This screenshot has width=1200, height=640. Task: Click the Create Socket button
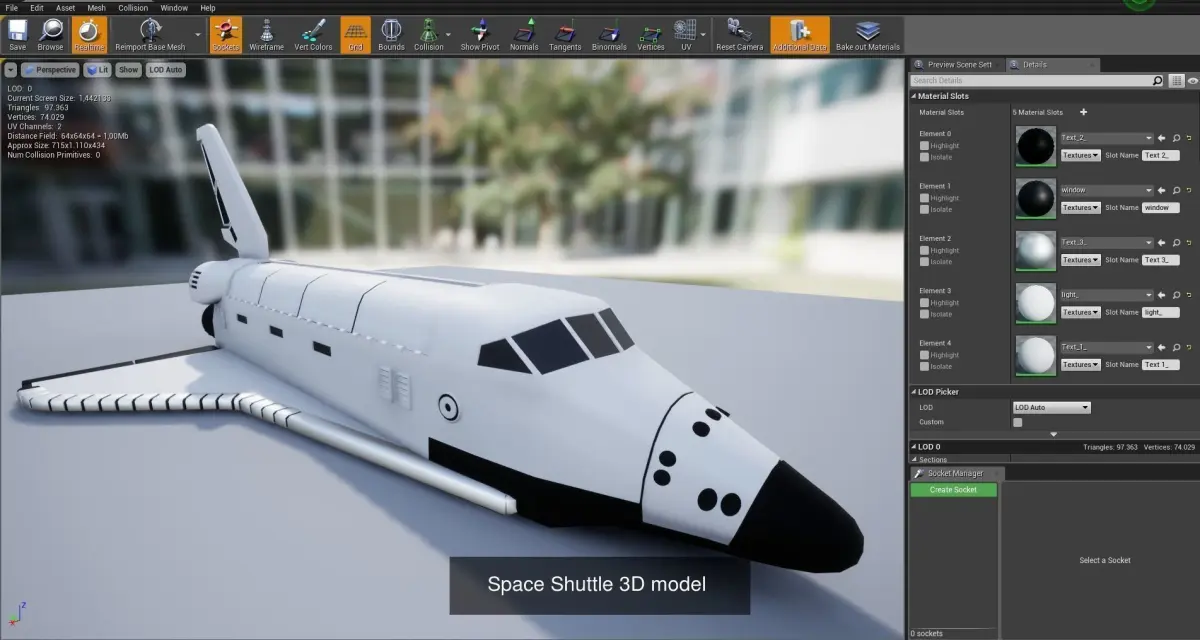click(953, 490)
